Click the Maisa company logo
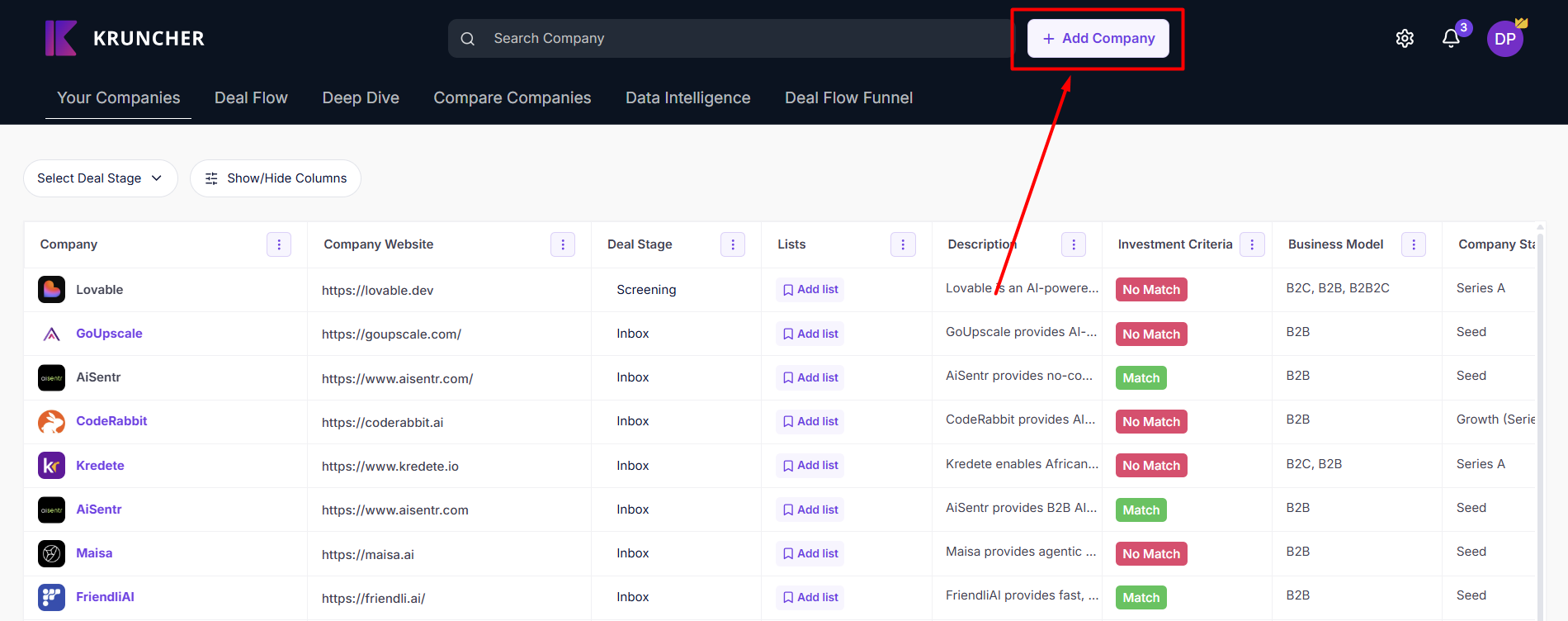 point(51,553)
